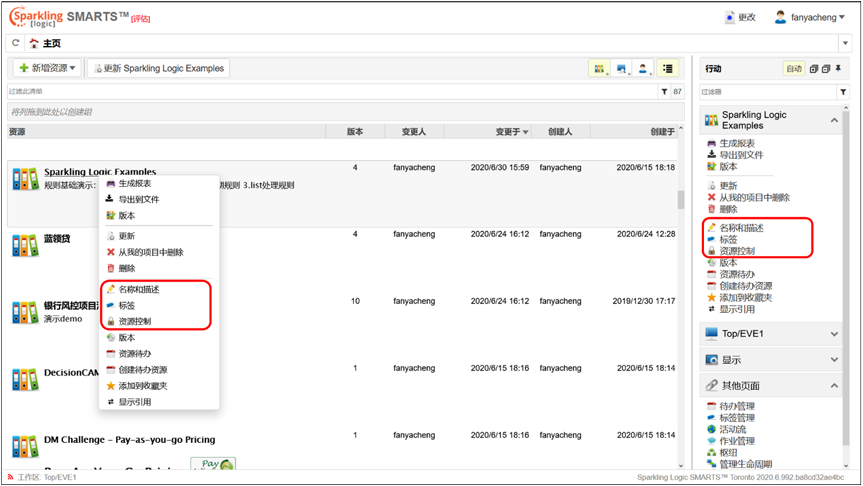This screenshot has width=863, height=486.
Task: Click 更新 Sparkling Logic Examples button
Action: (158, 68)
